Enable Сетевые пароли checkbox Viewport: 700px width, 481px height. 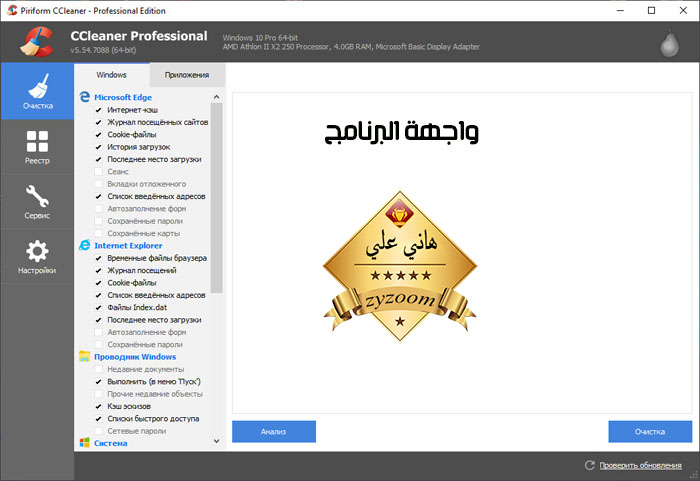pyautogui.click(x=99, y=431)
